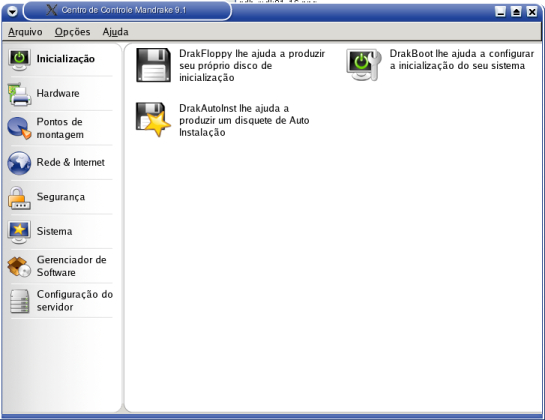Screen dimensions: 545x420
Task: Choose the Segurança label
Action: tap(61, 197)
